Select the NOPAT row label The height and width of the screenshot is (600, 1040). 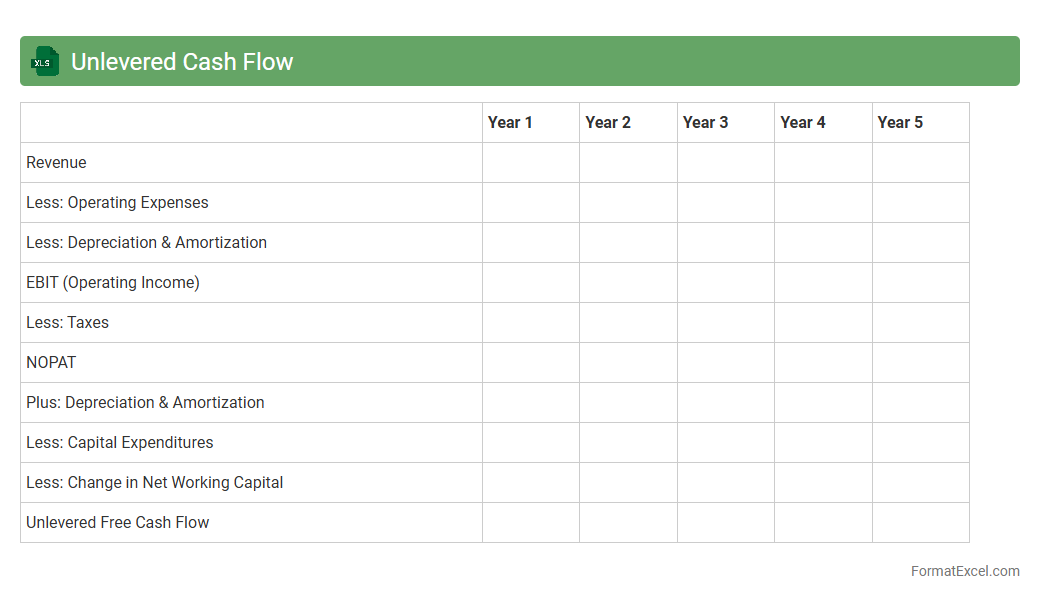click(51, 363)
